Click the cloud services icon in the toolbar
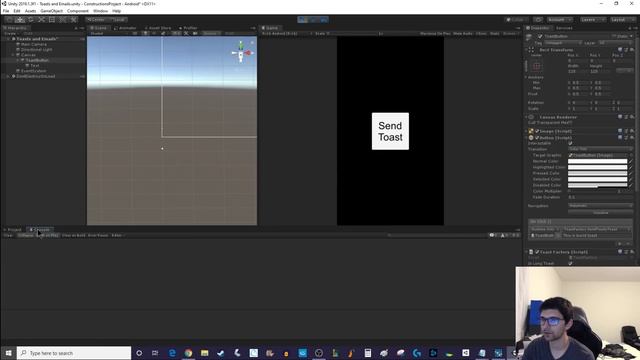The width and height of the screenshot is (640, 360). point(538,20)
